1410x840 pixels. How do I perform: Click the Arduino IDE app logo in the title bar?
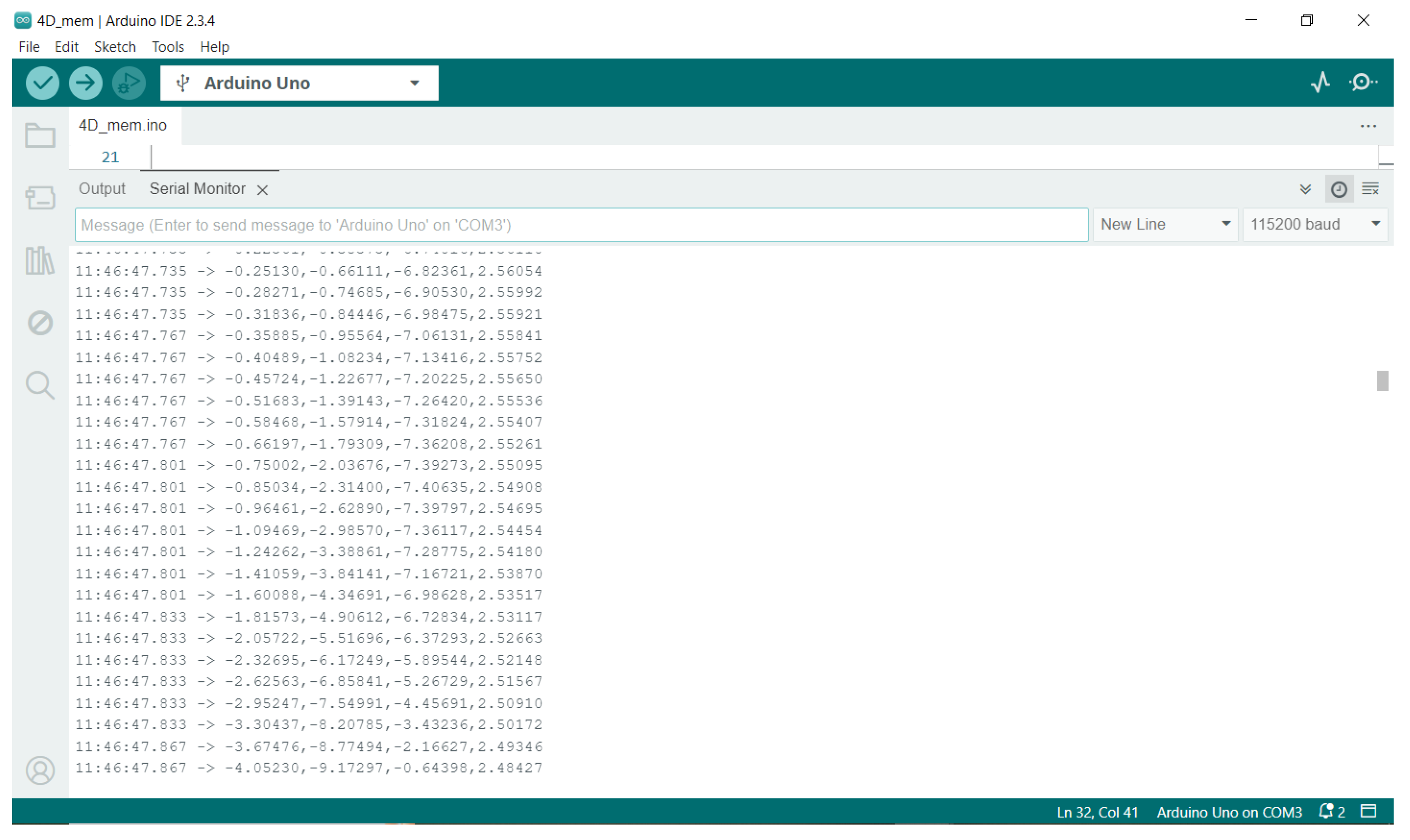22,21
